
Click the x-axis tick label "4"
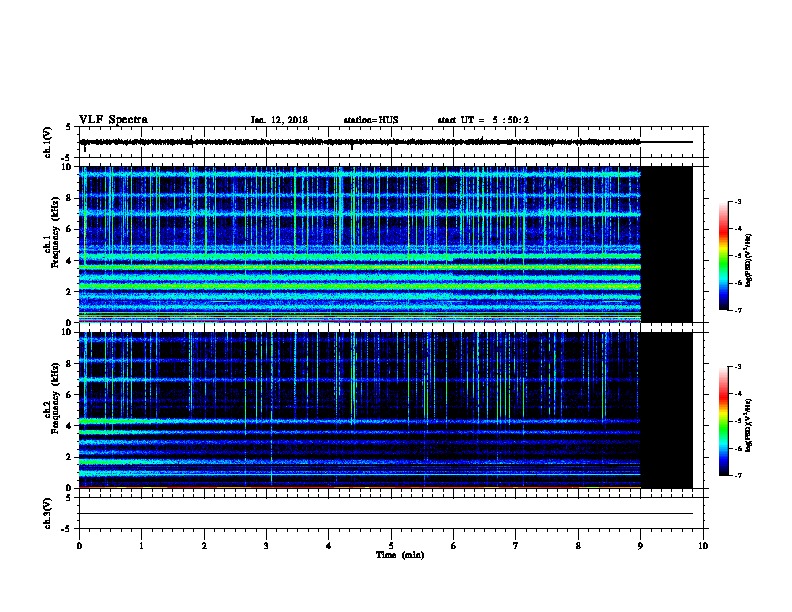pyautogui.click(x=329, y=545)
